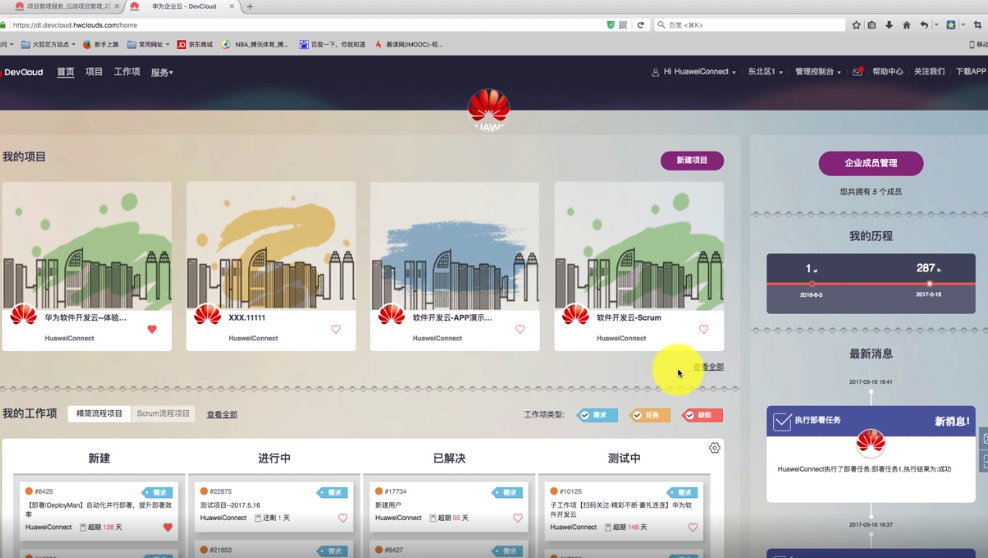Screen dimensions: 988x558
Task: Toggle favorite heart on 软件开发云-APP演示 project
Action: coord(520,329)
